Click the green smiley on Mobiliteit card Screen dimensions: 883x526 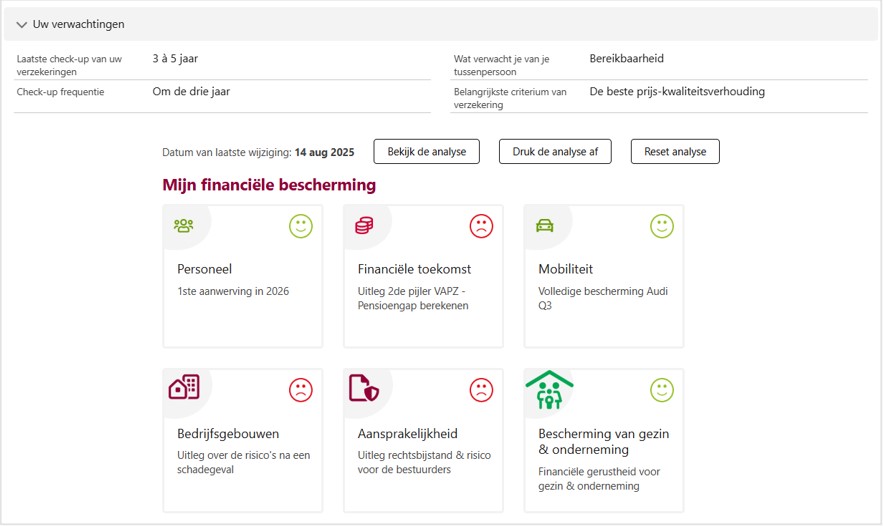pyautogui.click(x=662, y=226)
